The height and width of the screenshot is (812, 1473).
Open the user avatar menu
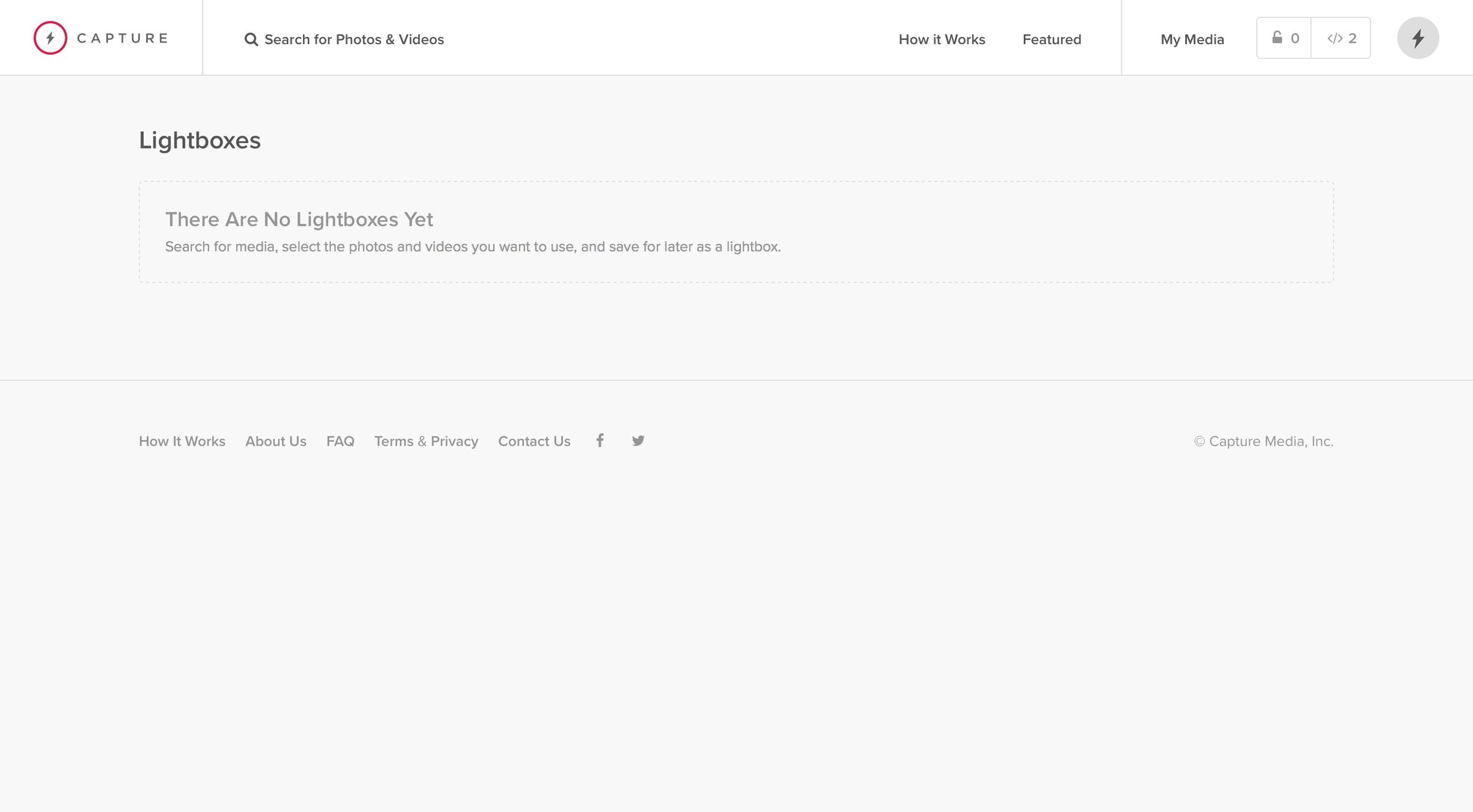pos(1418,38)
